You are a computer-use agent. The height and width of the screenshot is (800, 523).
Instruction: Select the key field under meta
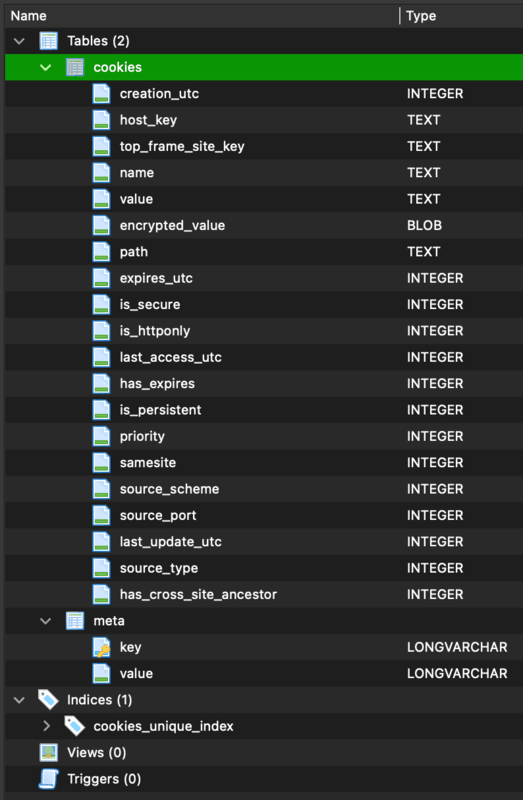click(264, 647)
